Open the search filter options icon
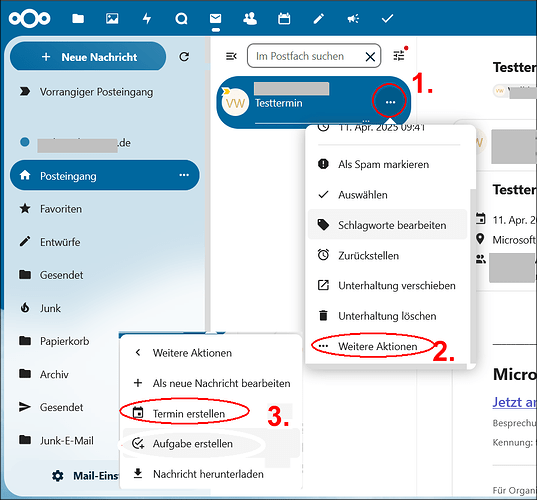The width and height of the screenshot is (537, 500). (399, 55)
